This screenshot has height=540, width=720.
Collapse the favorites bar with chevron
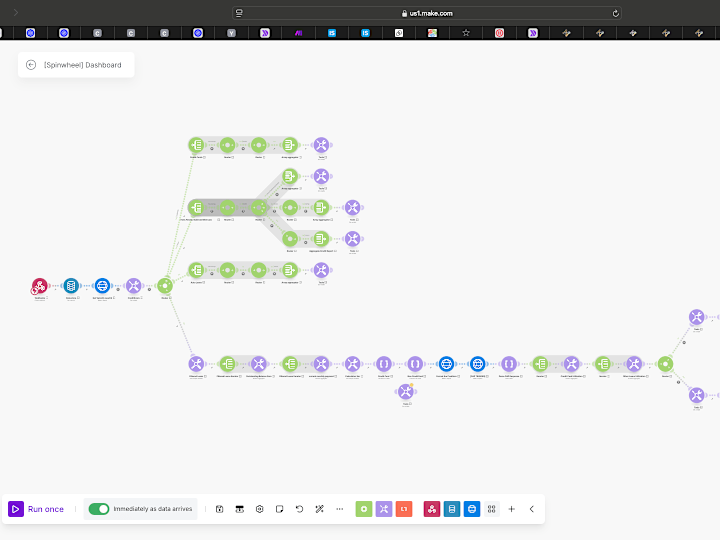pyautogui.click(x=532, y=509)
